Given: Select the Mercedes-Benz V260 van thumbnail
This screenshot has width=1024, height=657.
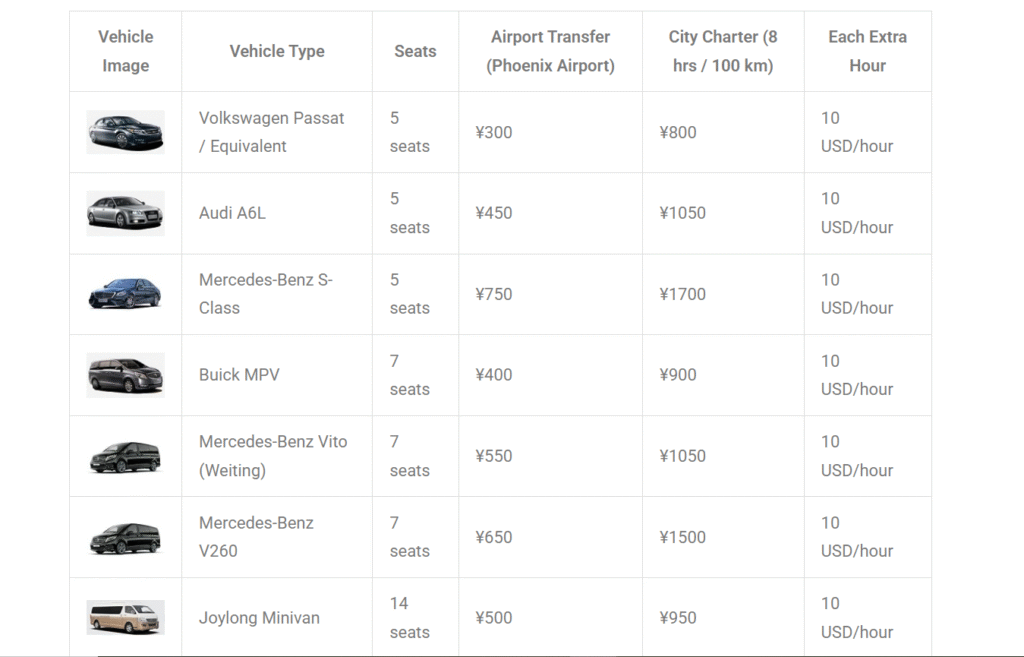Looking at the screenshot, I should [x=125, y=537].
